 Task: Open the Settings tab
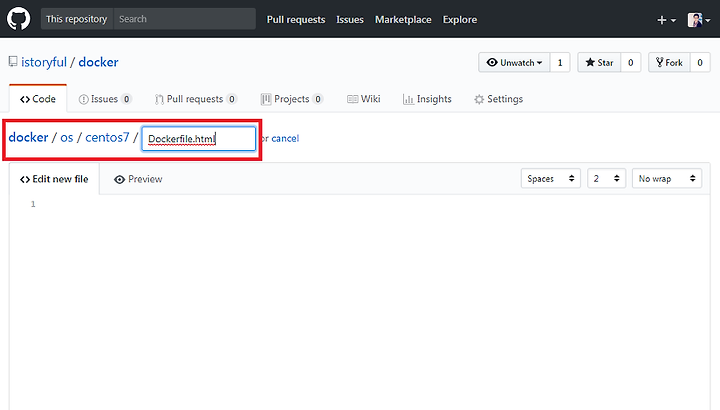click(x=498, y=99)
